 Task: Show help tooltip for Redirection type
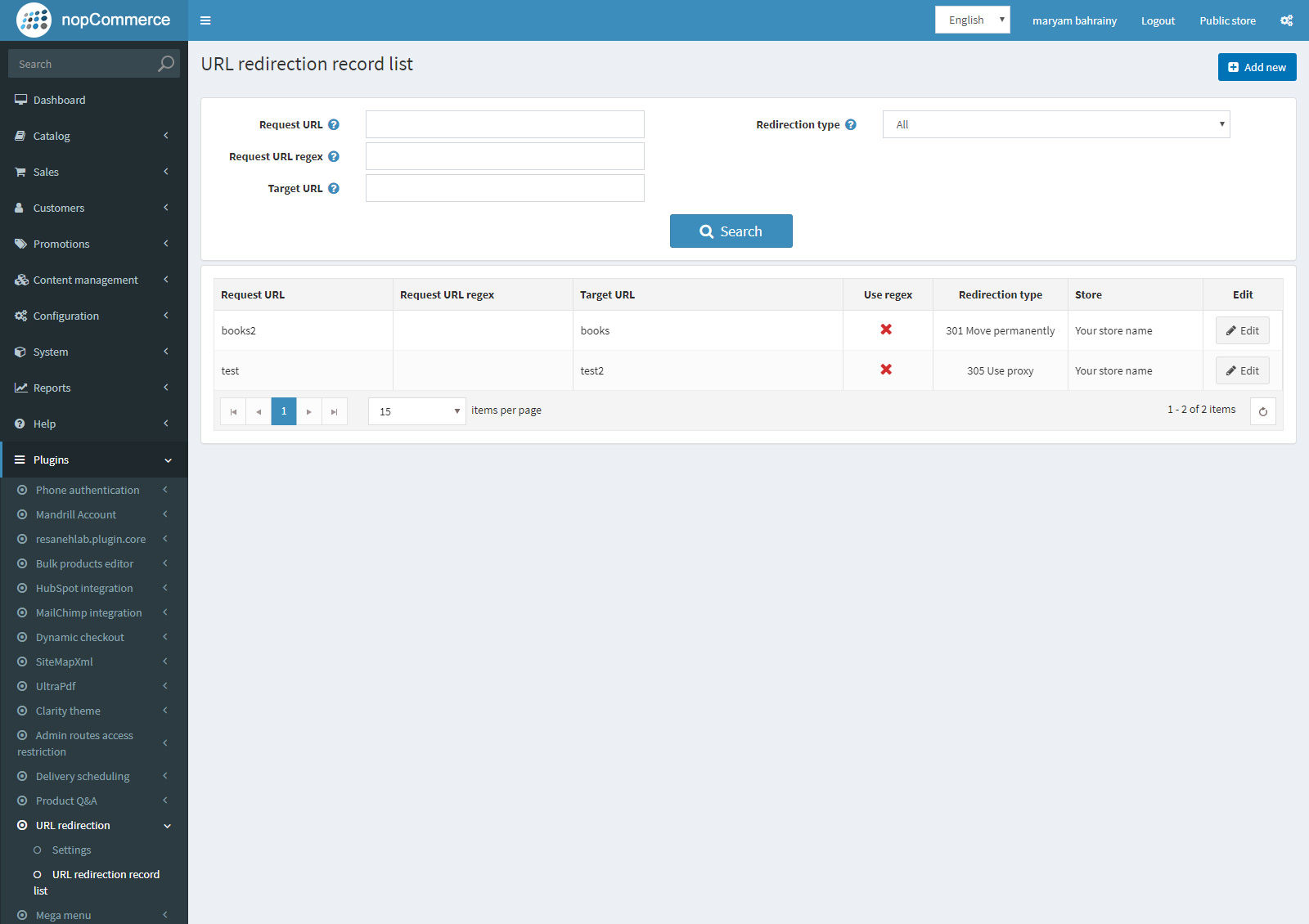pos(851,124)
